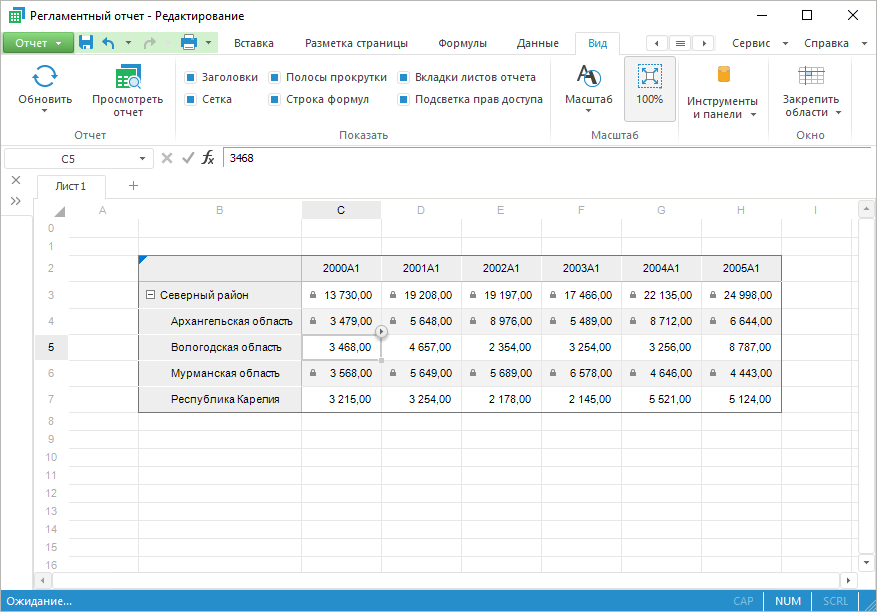The height and width of the screenshot is (612, 877).
Task: Collapse the Северный район row group
Action: (x=150, y=295)
